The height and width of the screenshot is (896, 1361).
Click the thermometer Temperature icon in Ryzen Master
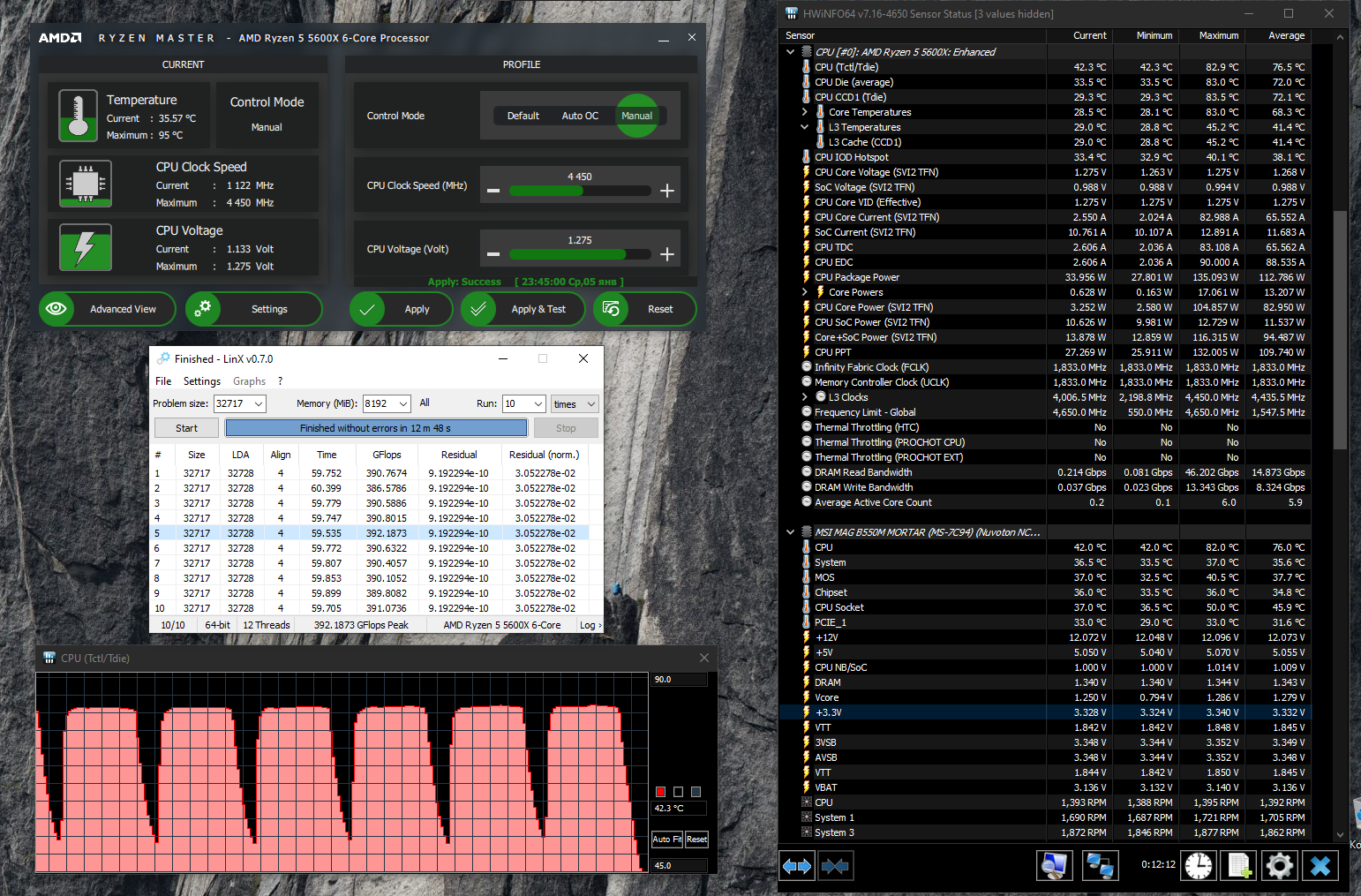(78, 116)
